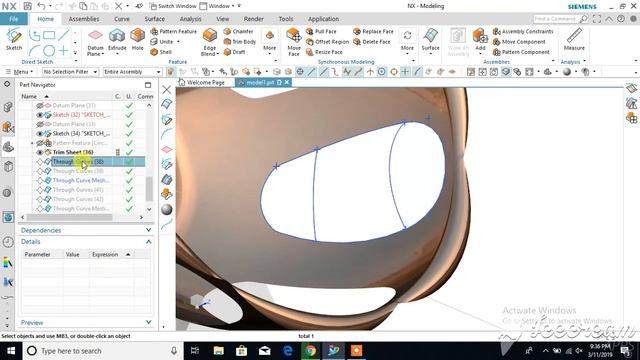Select the Datum Plane tool
This screenshot has height=360, width=640.
(95, 42)
